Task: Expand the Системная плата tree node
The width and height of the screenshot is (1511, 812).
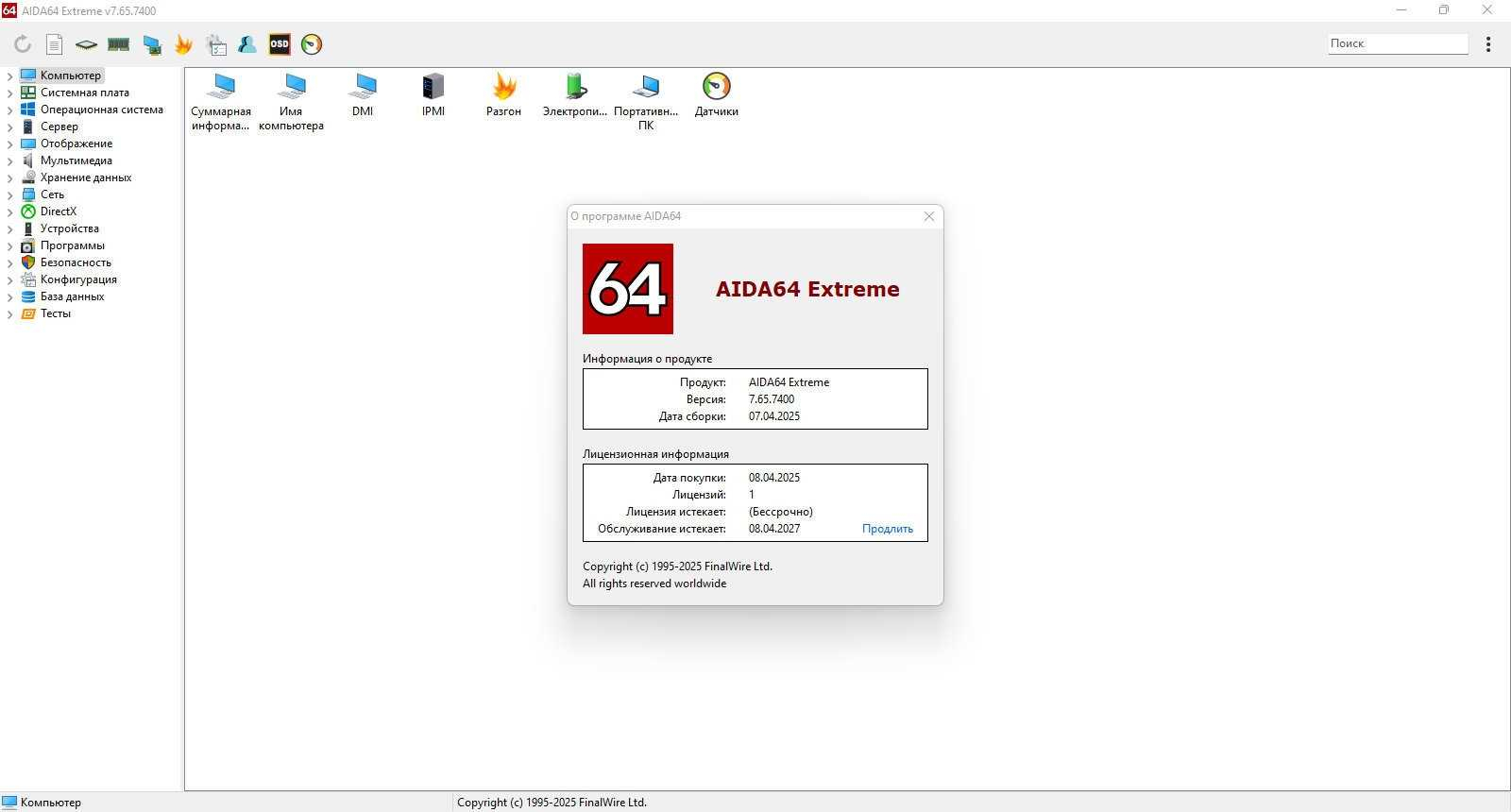Action: pos(9,93)
